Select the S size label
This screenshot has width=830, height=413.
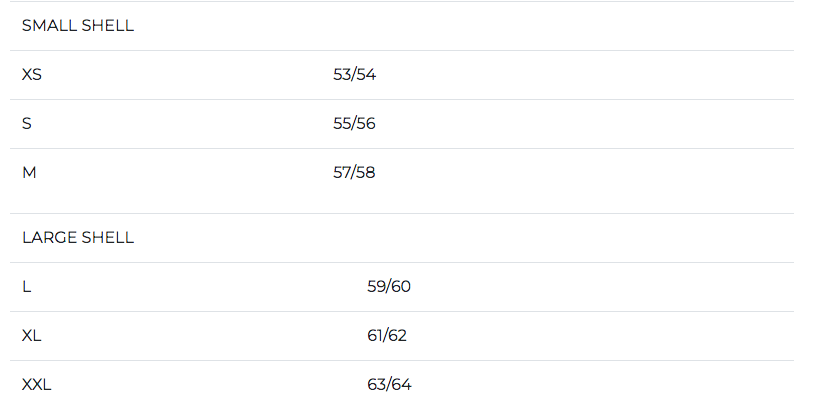click(27, 123)
